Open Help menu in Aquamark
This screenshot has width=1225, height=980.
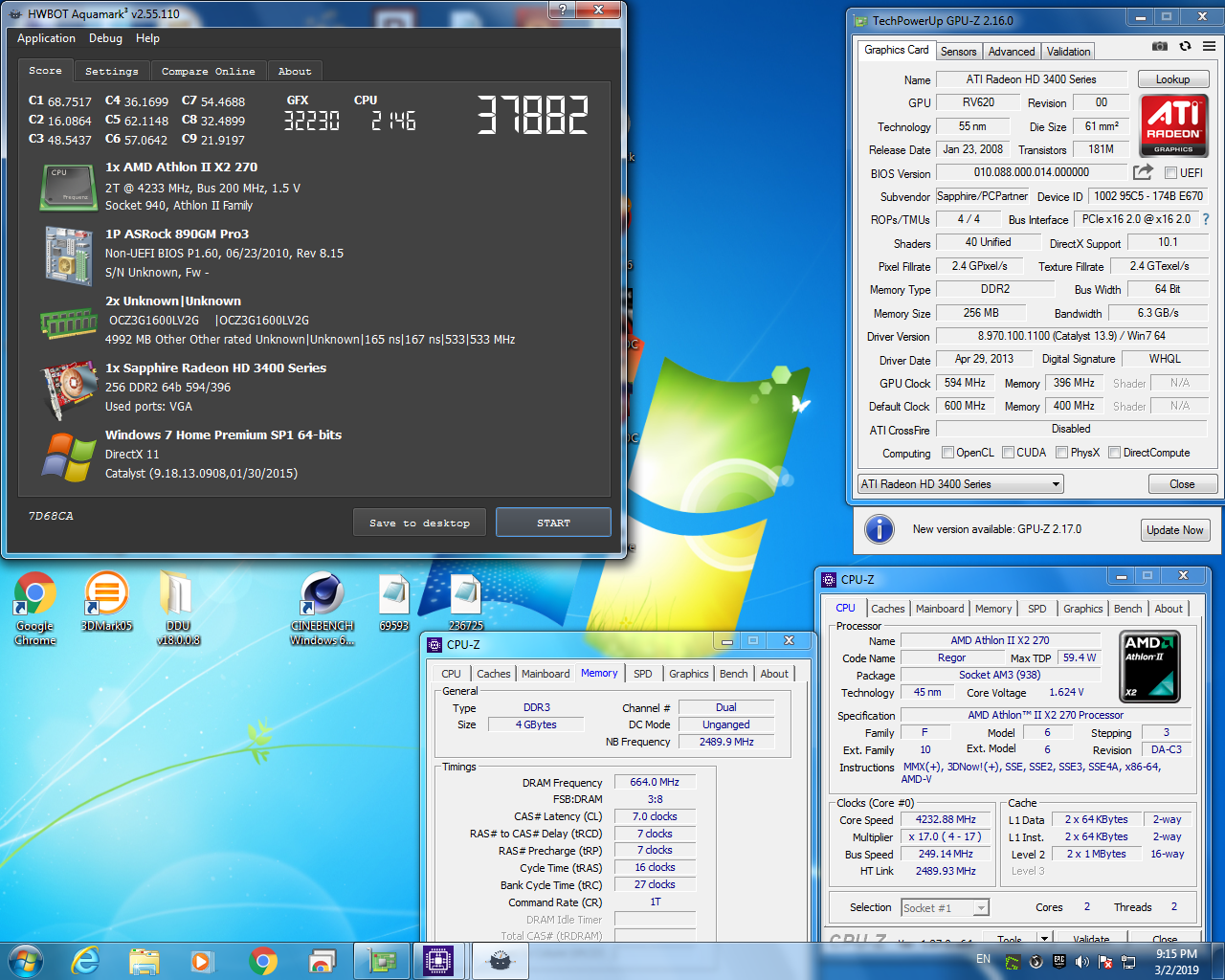click(147, 38)
